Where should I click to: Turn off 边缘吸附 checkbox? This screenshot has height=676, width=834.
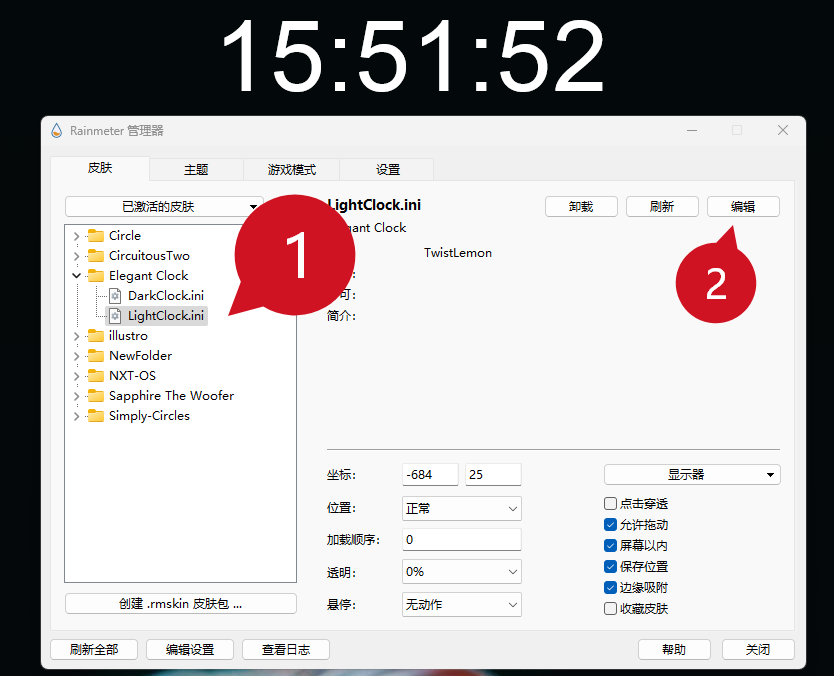(x=610, y=587)
